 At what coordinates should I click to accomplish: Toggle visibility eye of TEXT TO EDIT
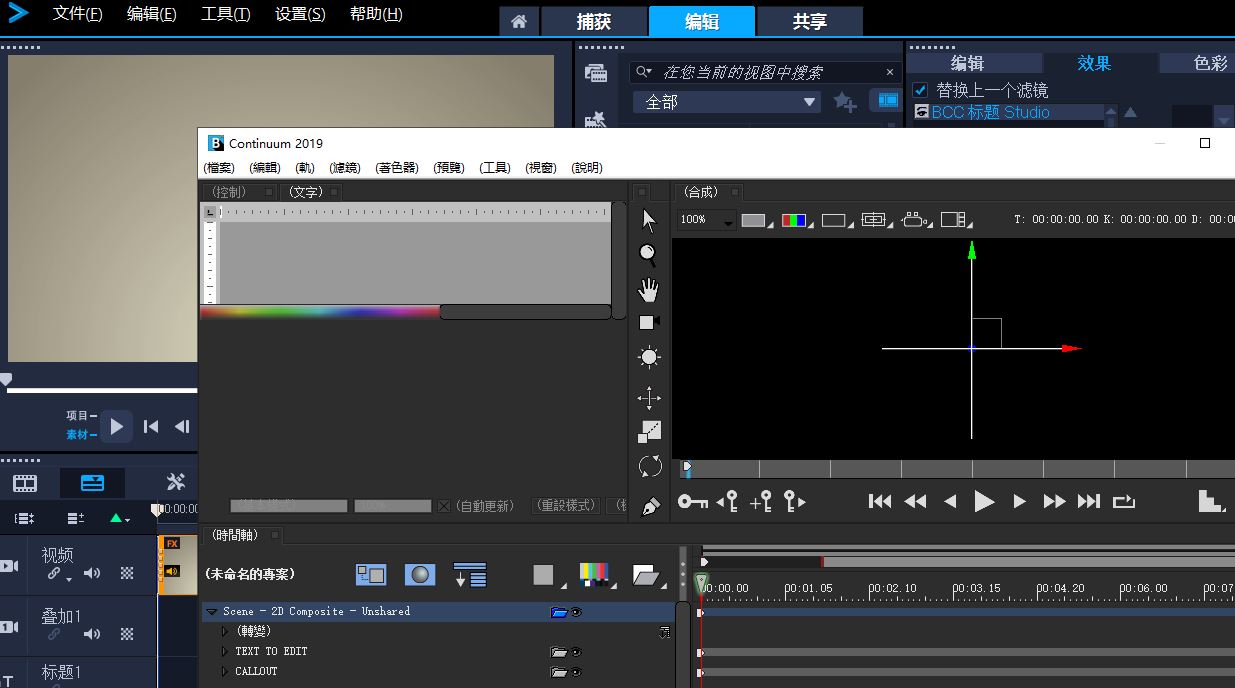(x=576, y=652)
